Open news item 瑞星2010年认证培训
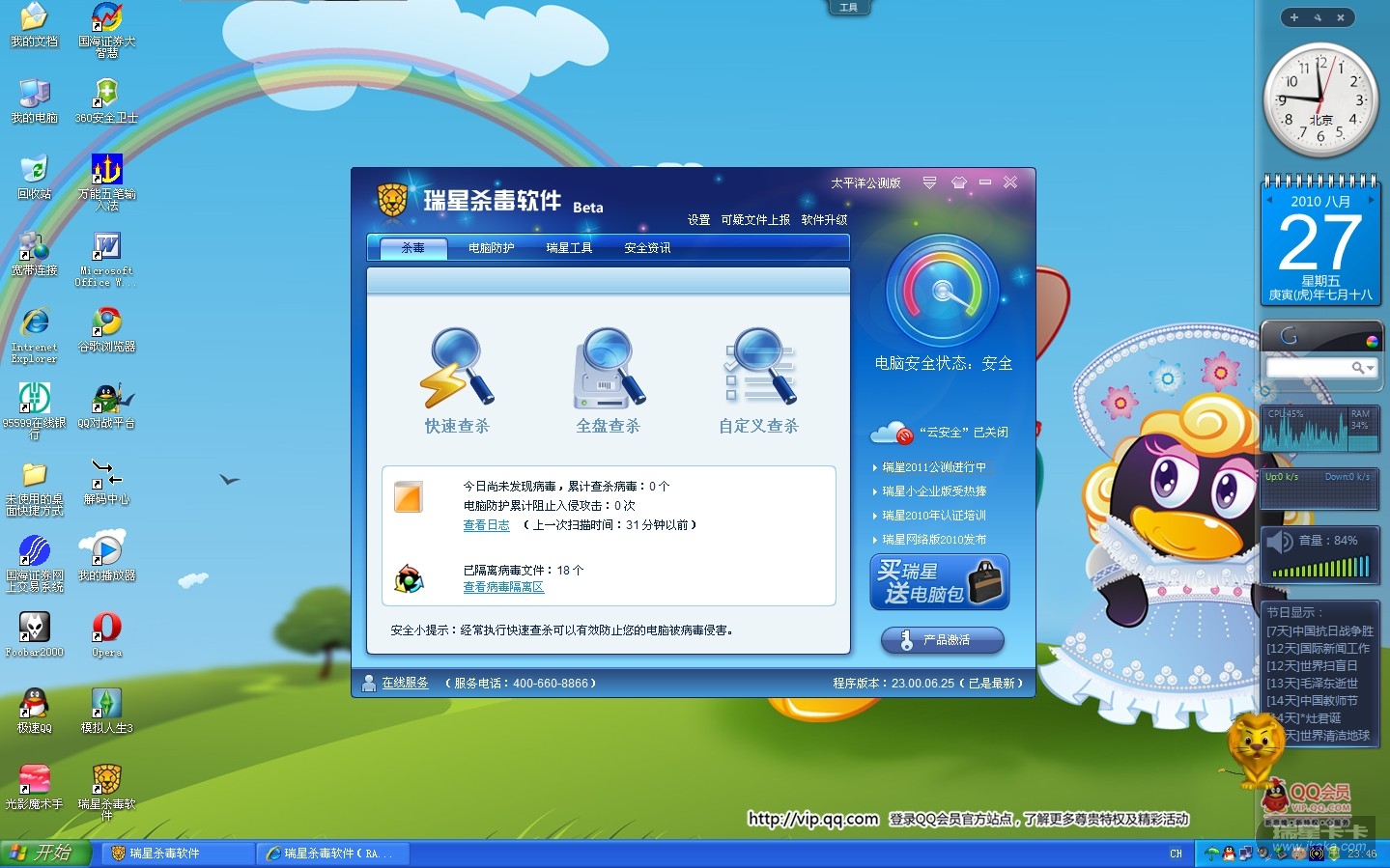1390x868 pixels. 934,516
